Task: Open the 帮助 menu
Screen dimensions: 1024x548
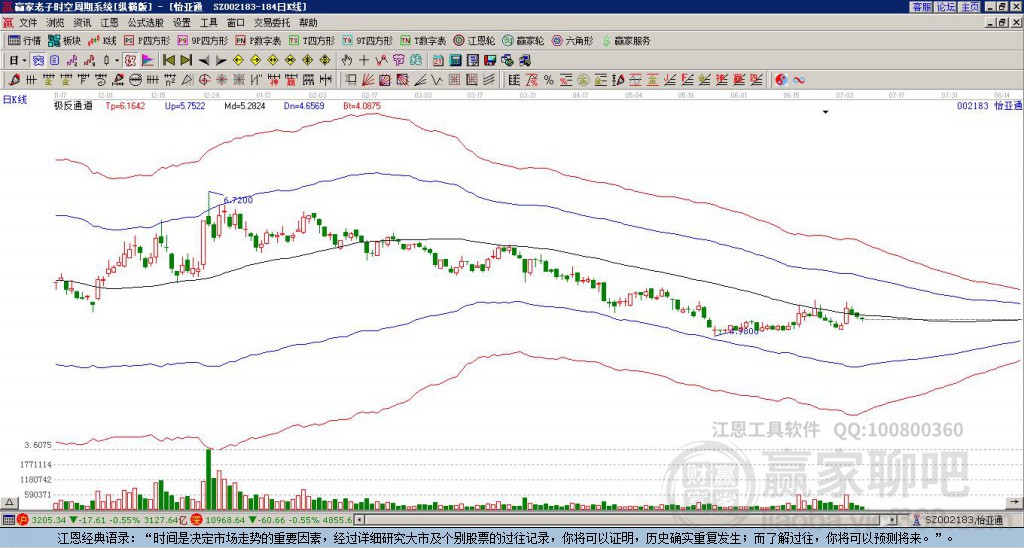Action: (x=308, y=23)
